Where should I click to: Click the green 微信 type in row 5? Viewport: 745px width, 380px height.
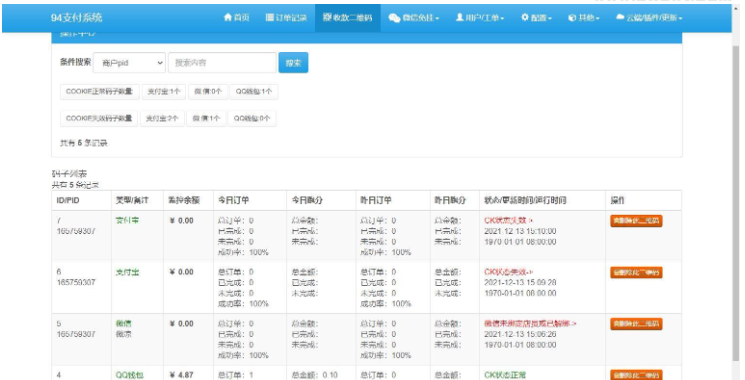point(124,323)
